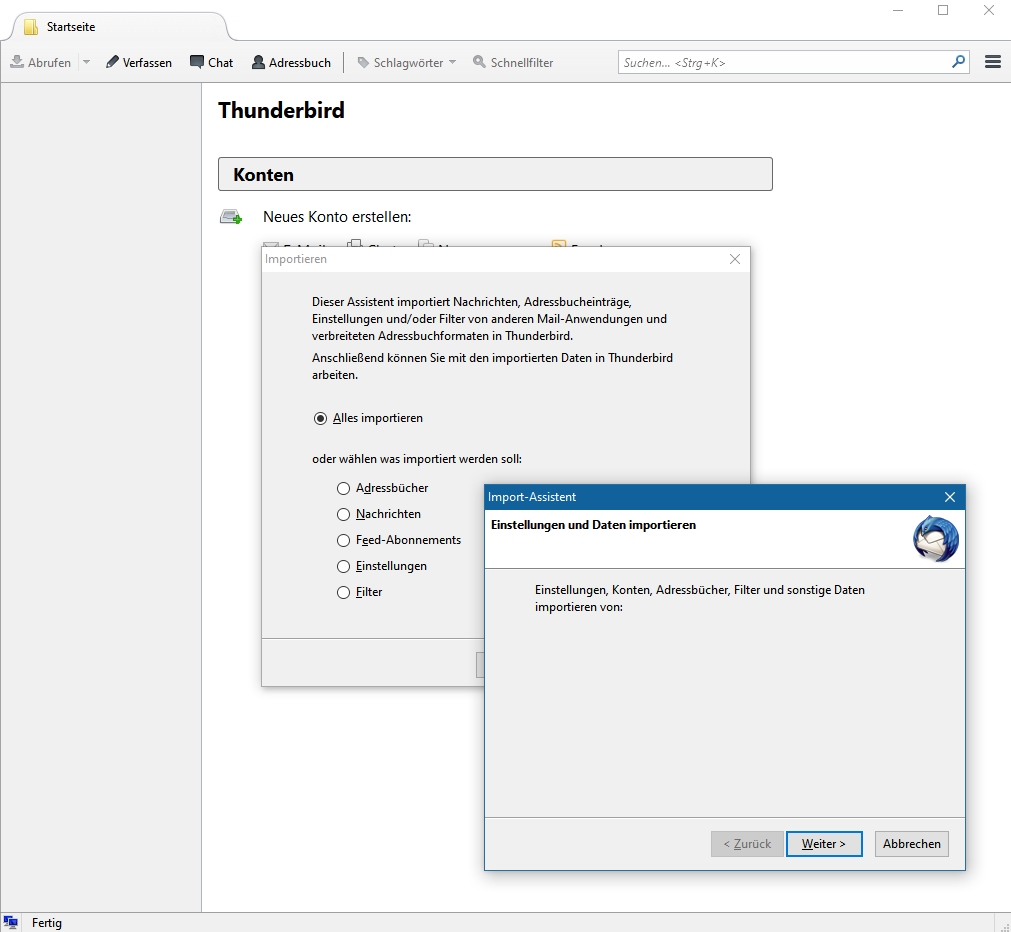This screenshot has height=932, width=1011.
Task: Click the new account icon beside Neues Konto
Action: click(231, 217)
